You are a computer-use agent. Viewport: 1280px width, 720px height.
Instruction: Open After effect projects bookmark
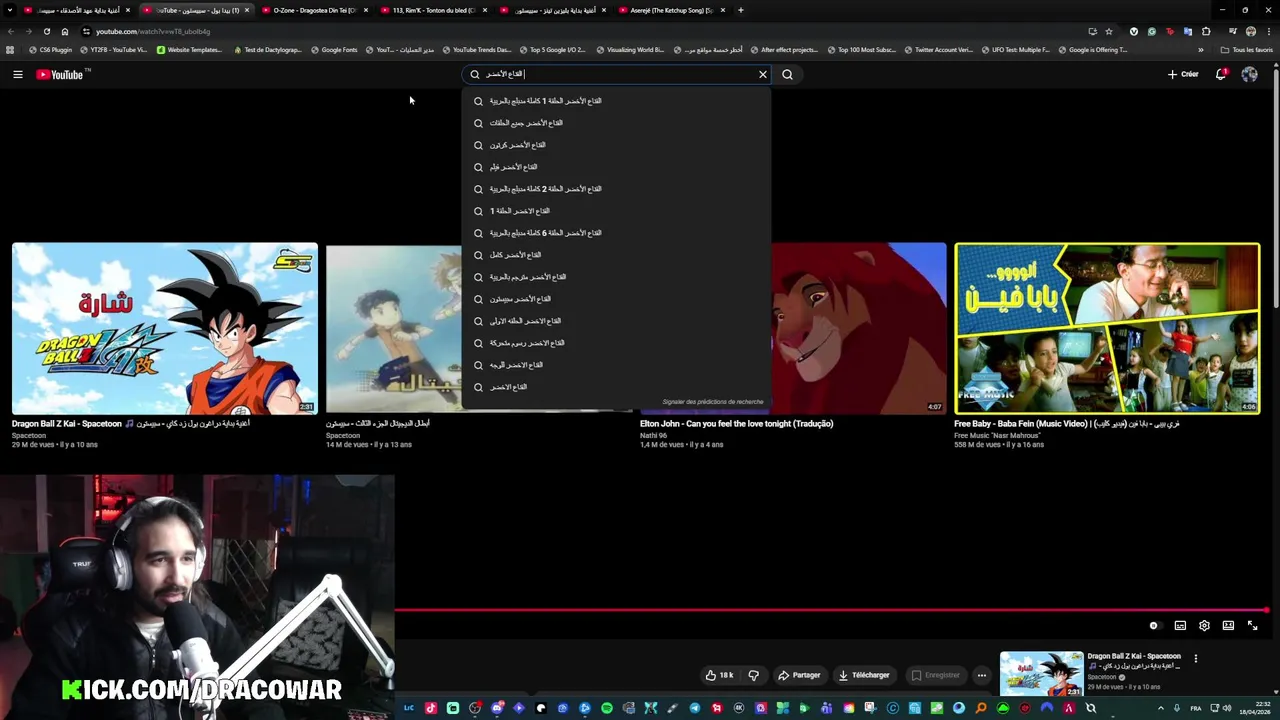783,49
